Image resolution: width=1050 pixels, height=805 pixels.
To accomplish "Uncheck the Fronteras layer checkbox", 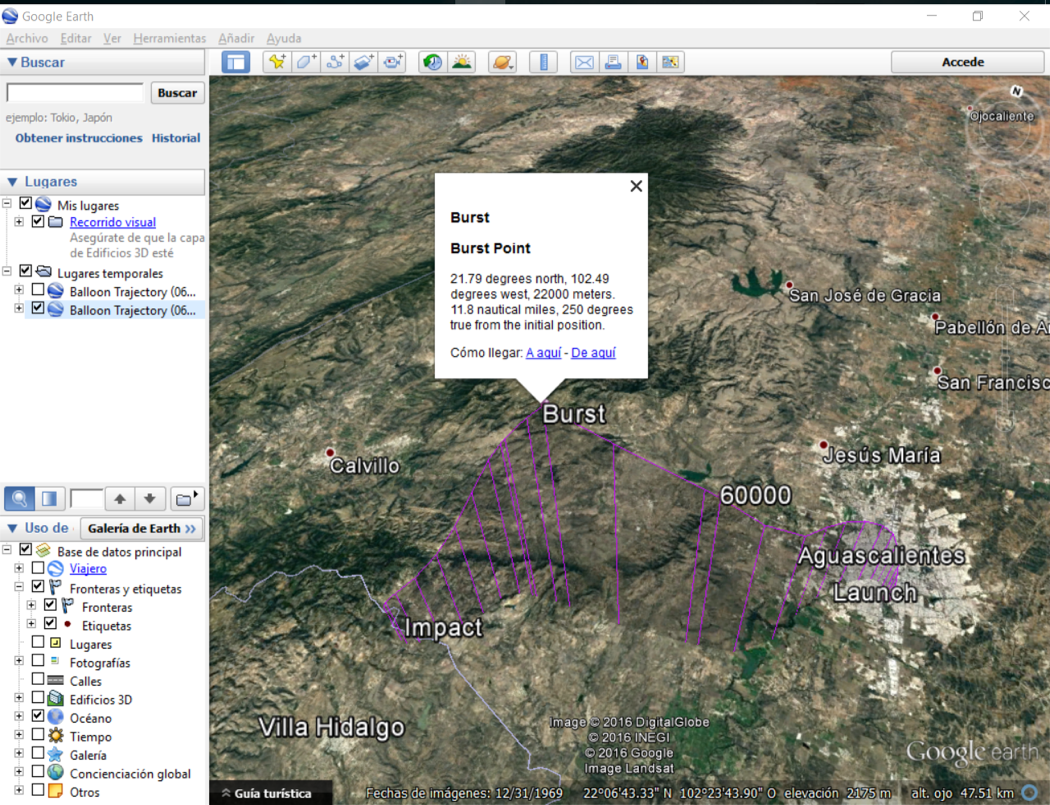I will point(50,605).
